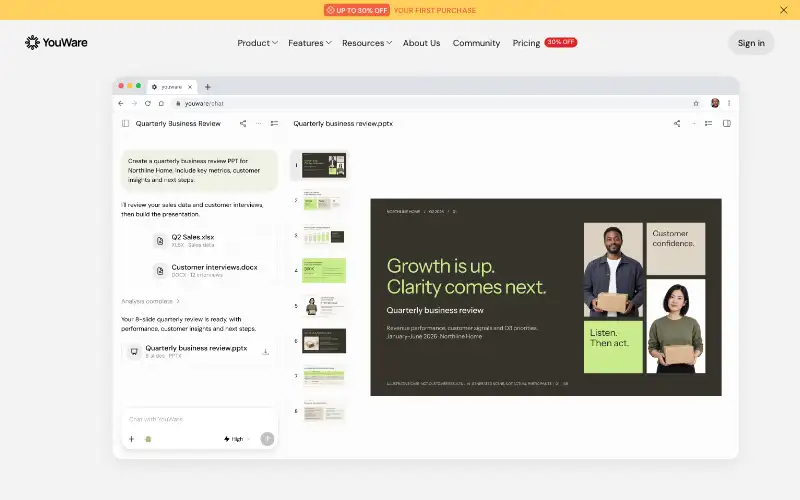The width and height of the screenshot is (800, 500).
Task: Click the Chat with YouWare input
Action: [199, 419]
